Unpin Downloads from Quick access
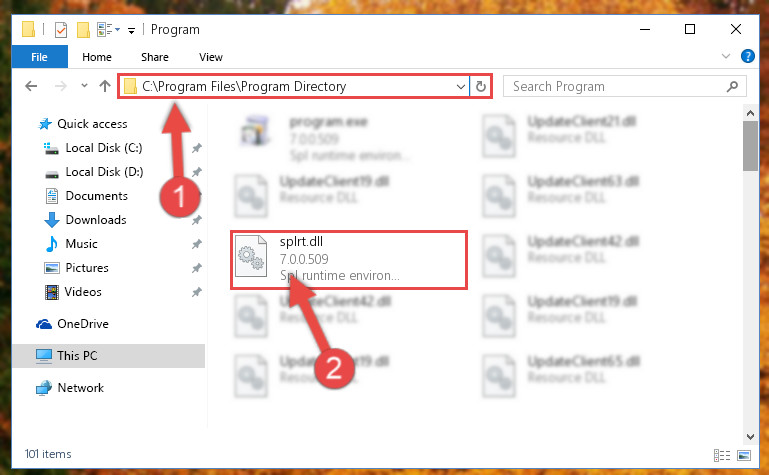 coord(196,220)
